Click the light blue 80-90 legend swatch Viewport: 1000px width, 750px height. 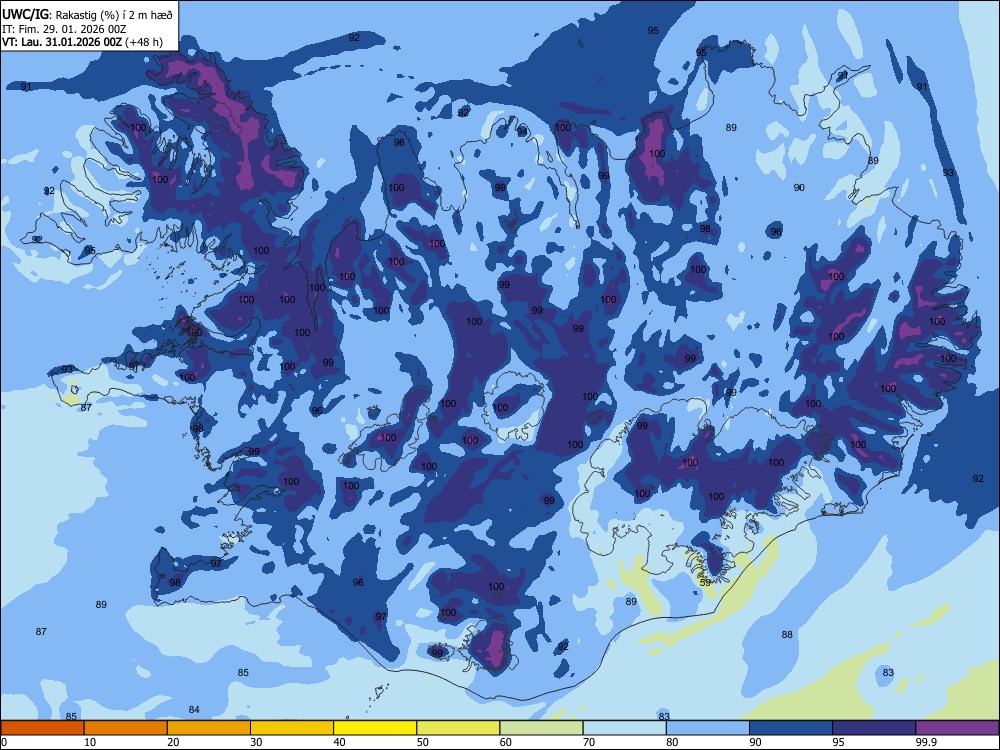[708, 728]
